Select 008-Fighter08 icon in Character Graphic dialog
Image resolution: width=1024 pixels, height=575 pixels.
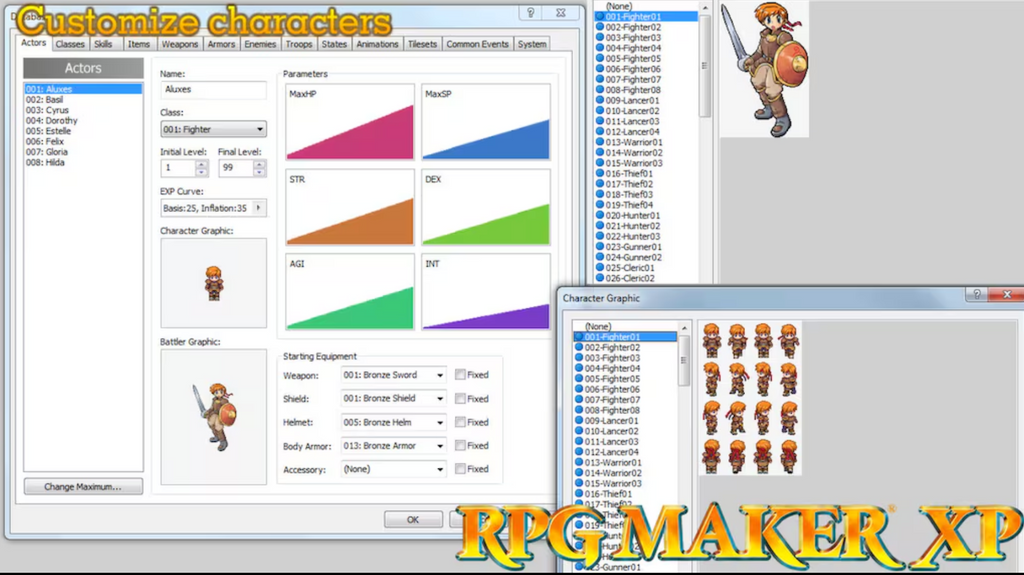tap(579, 410)
